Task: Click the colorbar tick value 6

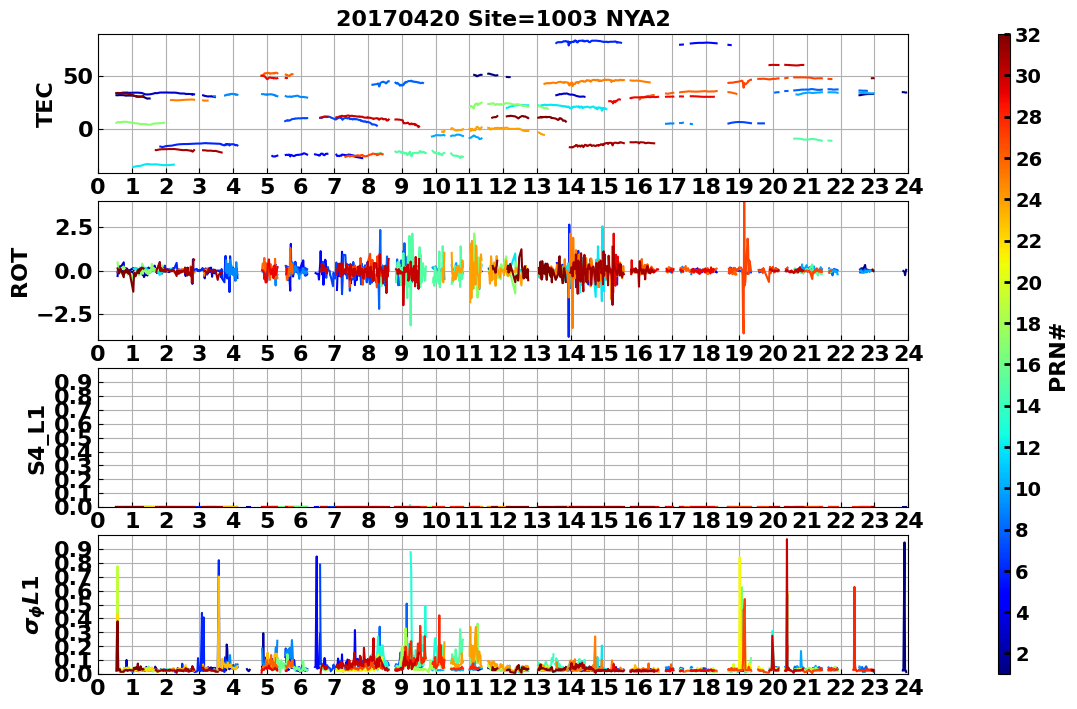Action: click(x=1022, y=571)
